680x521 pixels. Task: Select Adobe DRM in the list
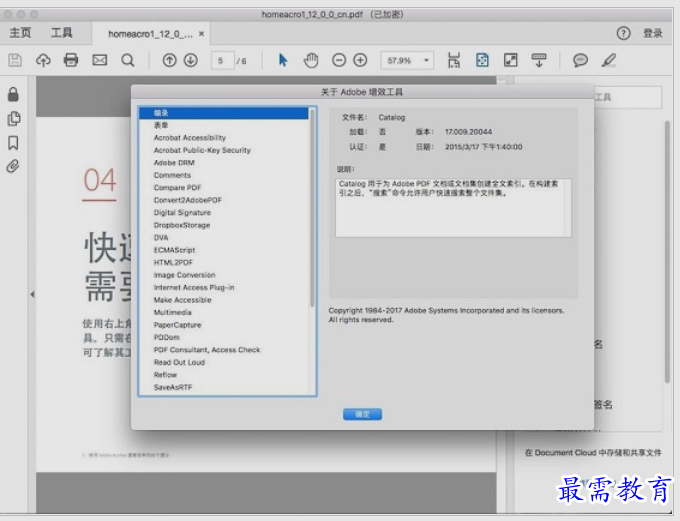coord(224,163)
